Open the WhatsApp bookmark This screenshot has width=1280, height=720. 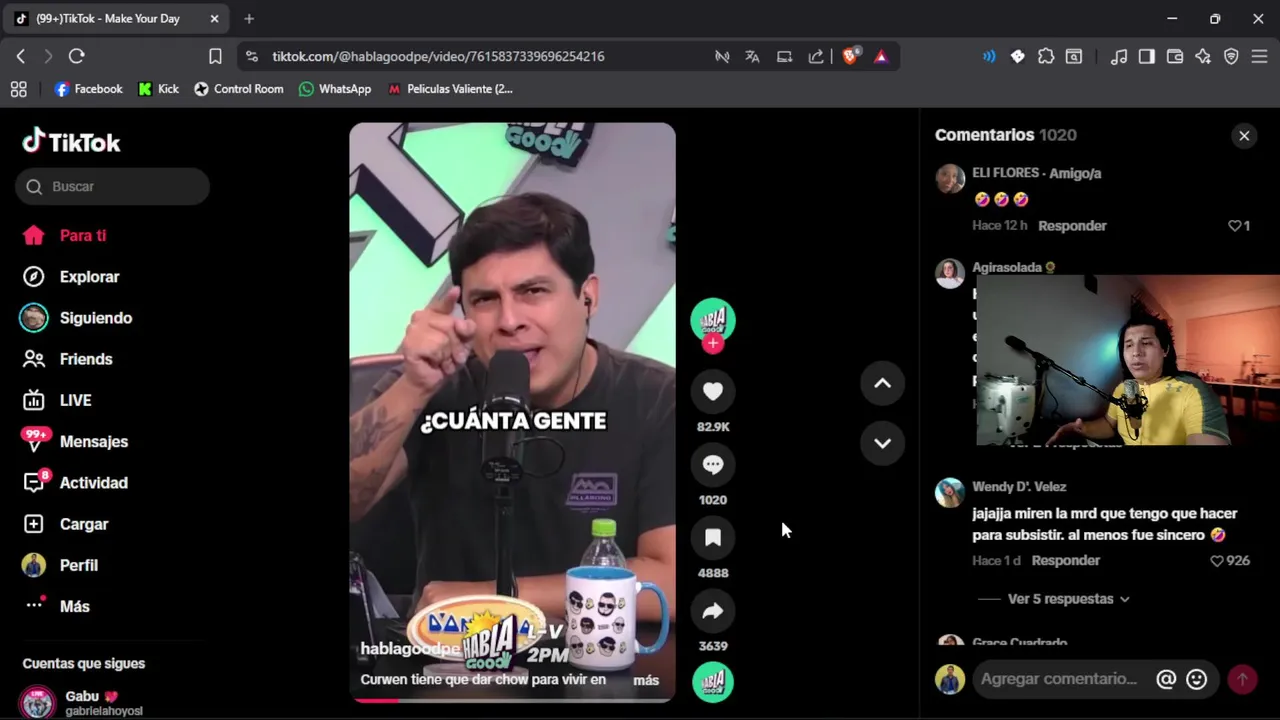coord(335,89)
